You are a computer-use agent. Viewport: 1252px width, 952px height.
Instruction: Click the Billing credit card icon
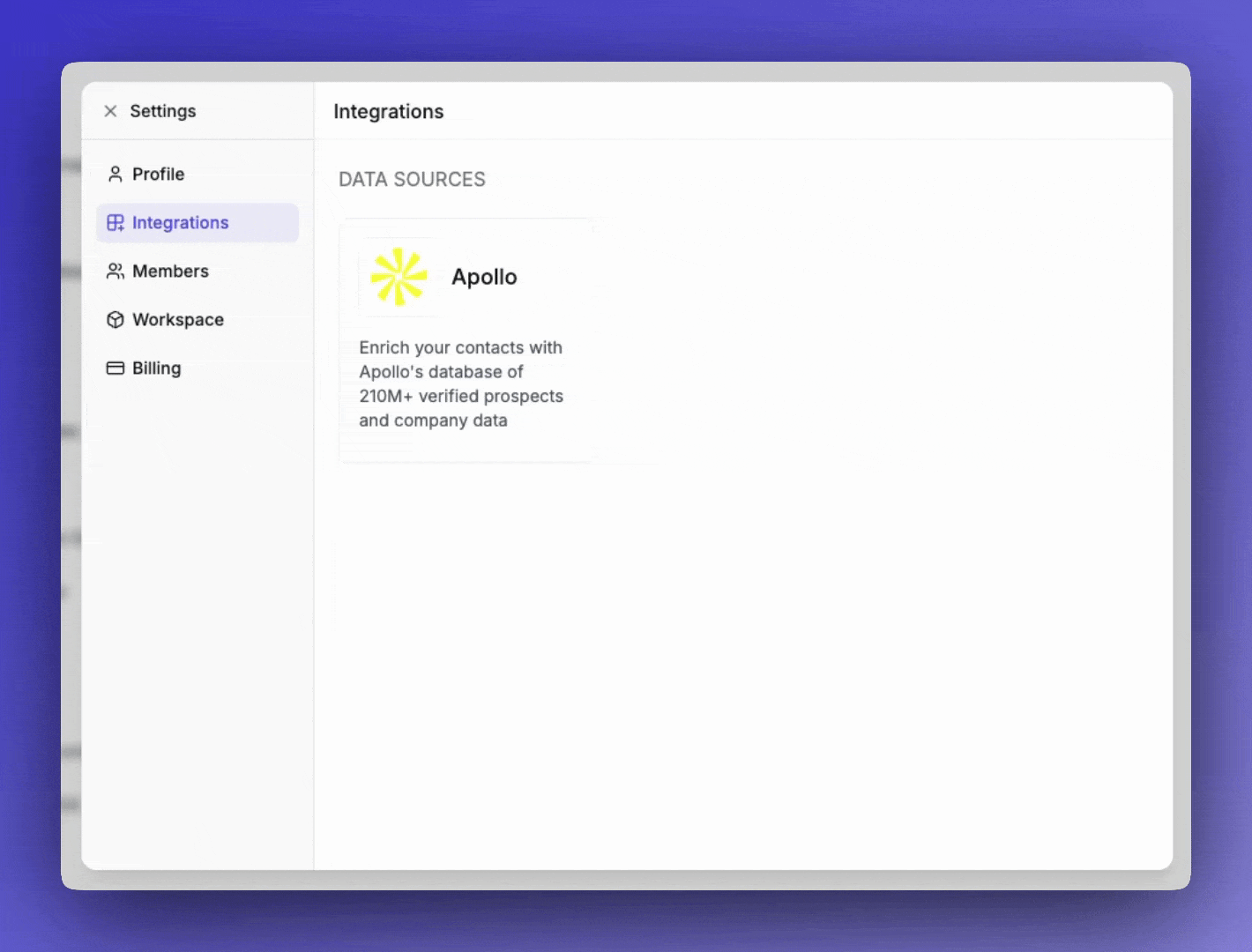pyautogui.click(x=115, y=368)
